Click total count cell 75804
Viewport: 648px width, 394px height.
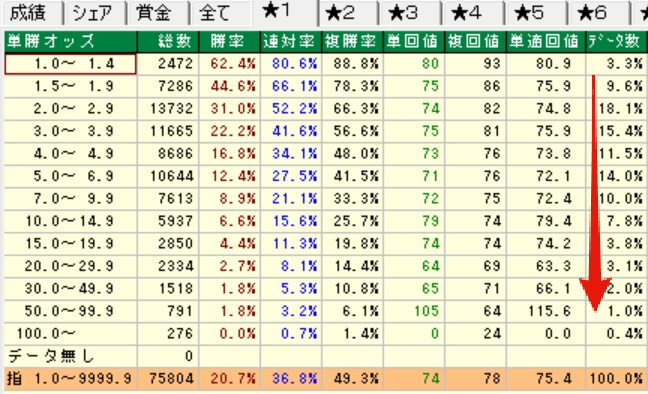[x=168, y=378]
